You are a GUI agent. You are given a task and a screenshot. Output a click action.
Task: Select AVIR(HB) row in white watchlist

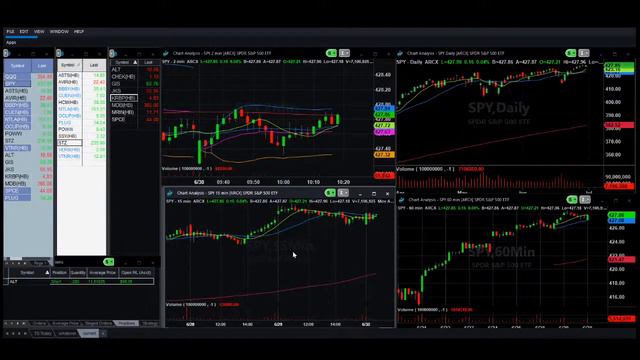click(x=82, y=82)
